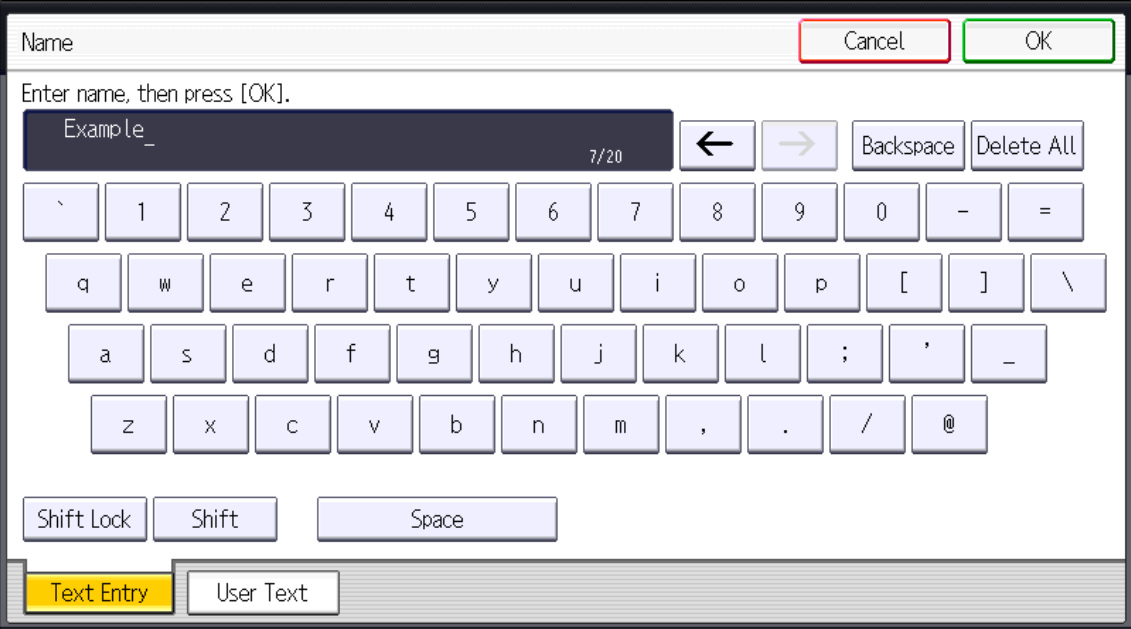1131x629 pixels.
Task: Confirm the name by pressing OK
Action: pos(1037,41)
